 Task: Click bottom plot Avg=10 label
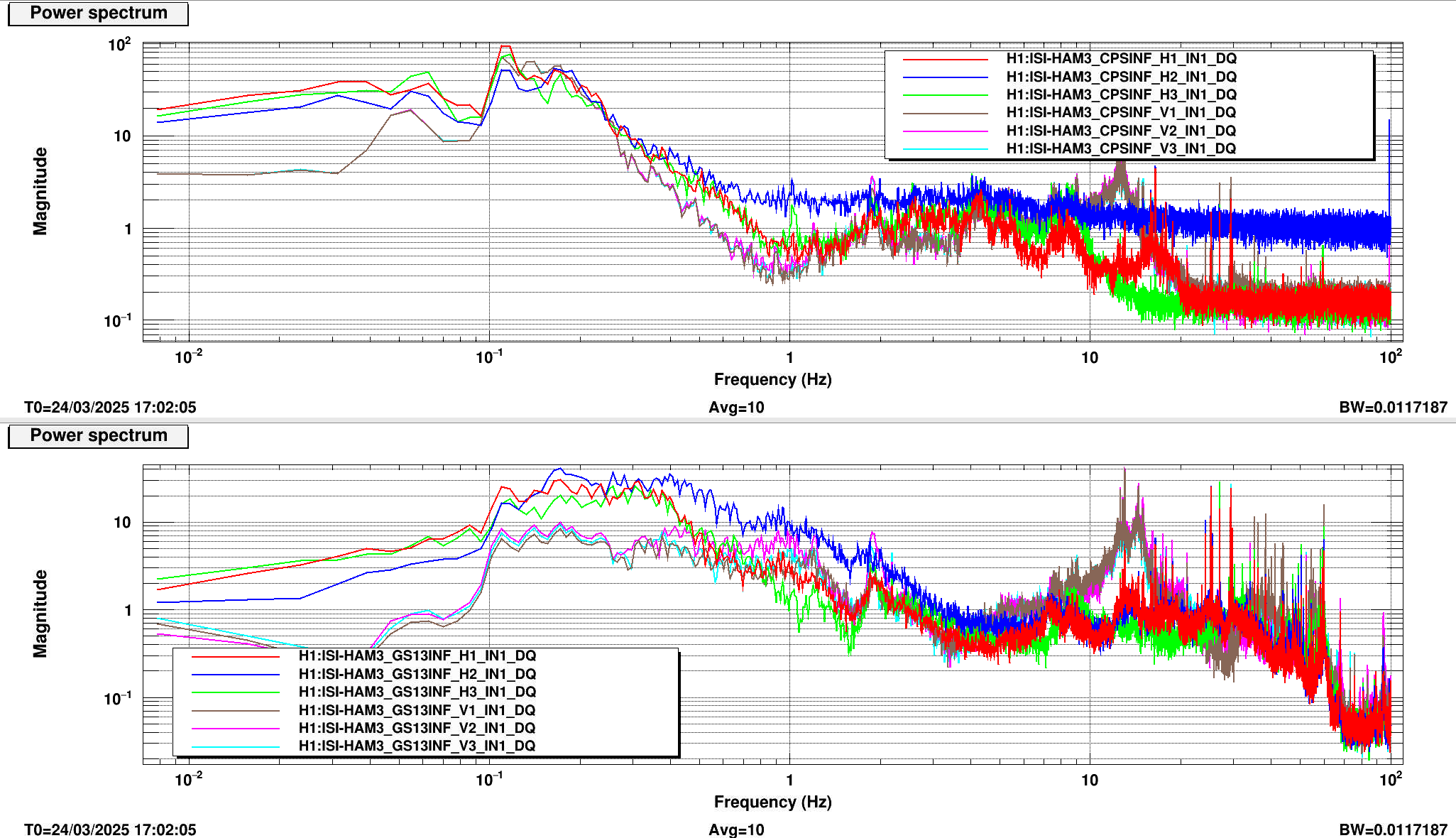tap(736, 829)
